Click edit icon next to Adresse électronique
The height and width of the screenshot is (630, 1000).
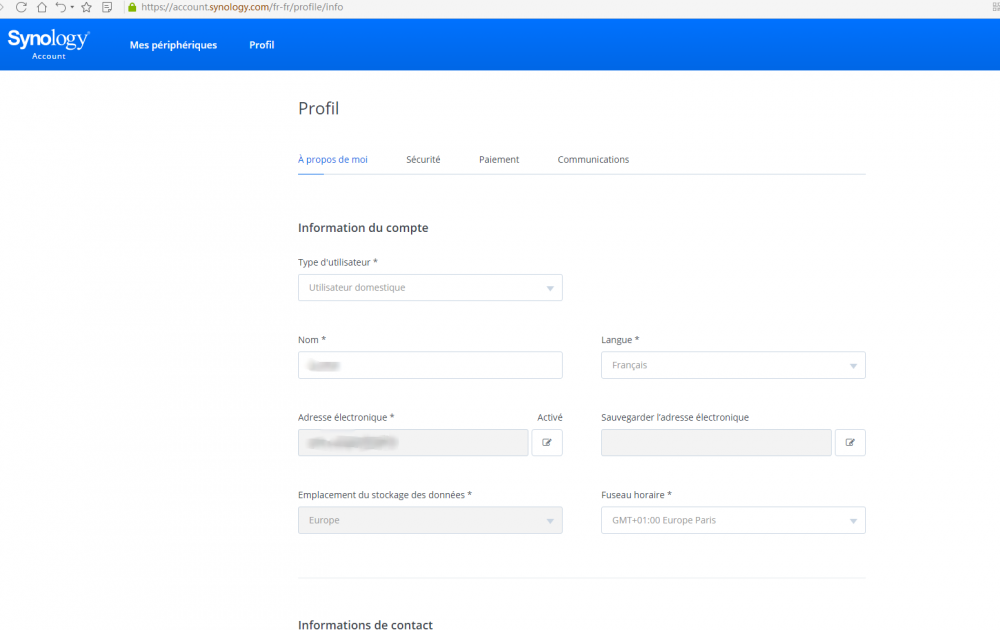[x=547, y=442]
